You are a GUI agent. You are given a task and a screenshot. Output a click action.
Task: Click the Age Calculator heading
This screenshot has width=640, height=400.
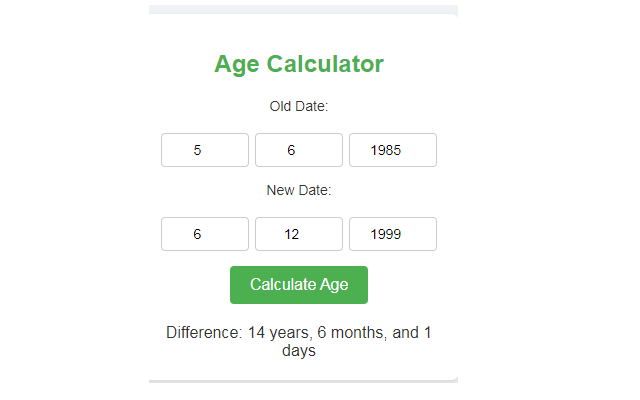click(x=298, y=64)
